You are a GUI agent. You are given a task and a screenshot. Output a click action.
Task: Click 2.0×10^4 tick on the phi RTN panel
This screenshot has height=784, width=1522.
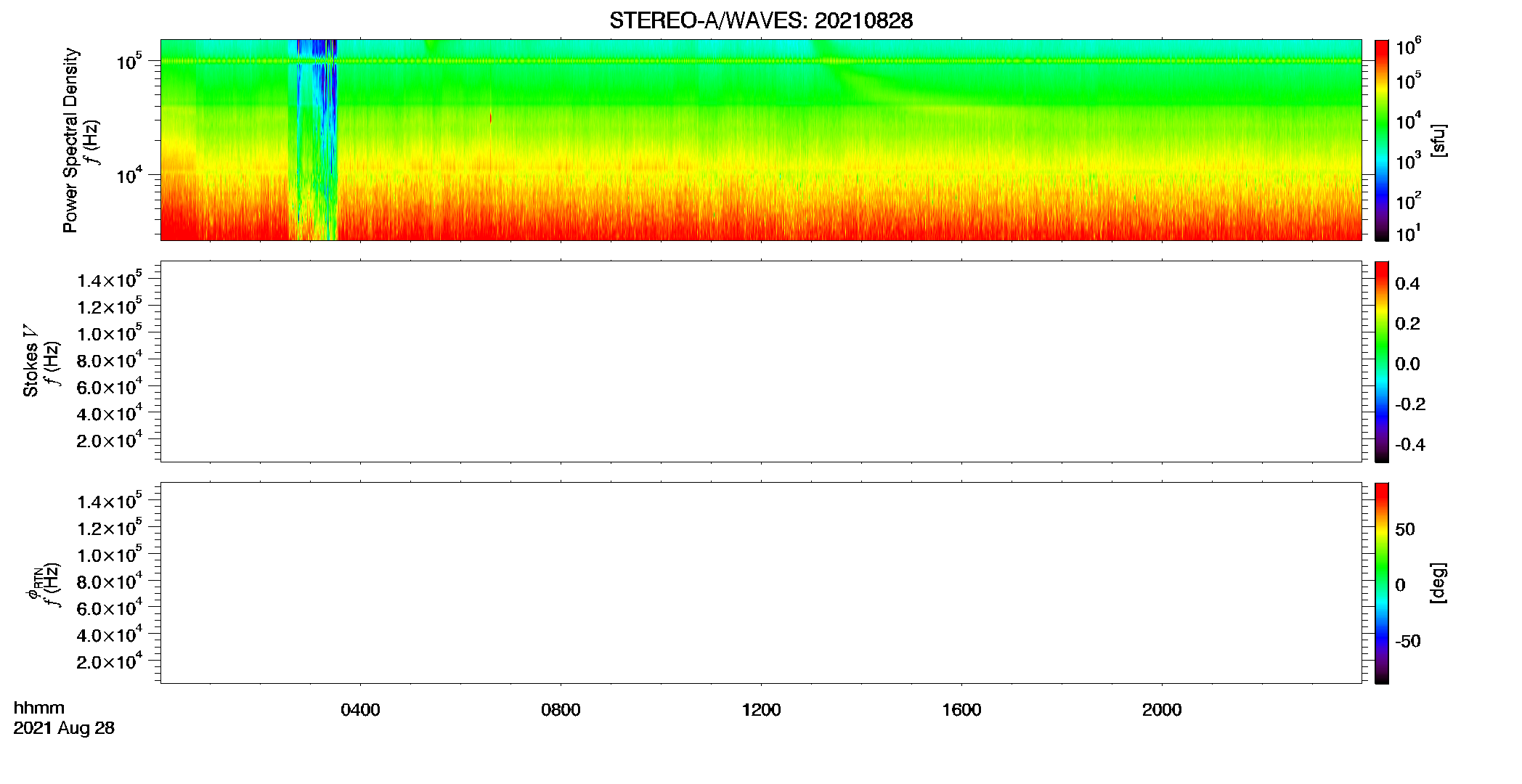(110, 660)
